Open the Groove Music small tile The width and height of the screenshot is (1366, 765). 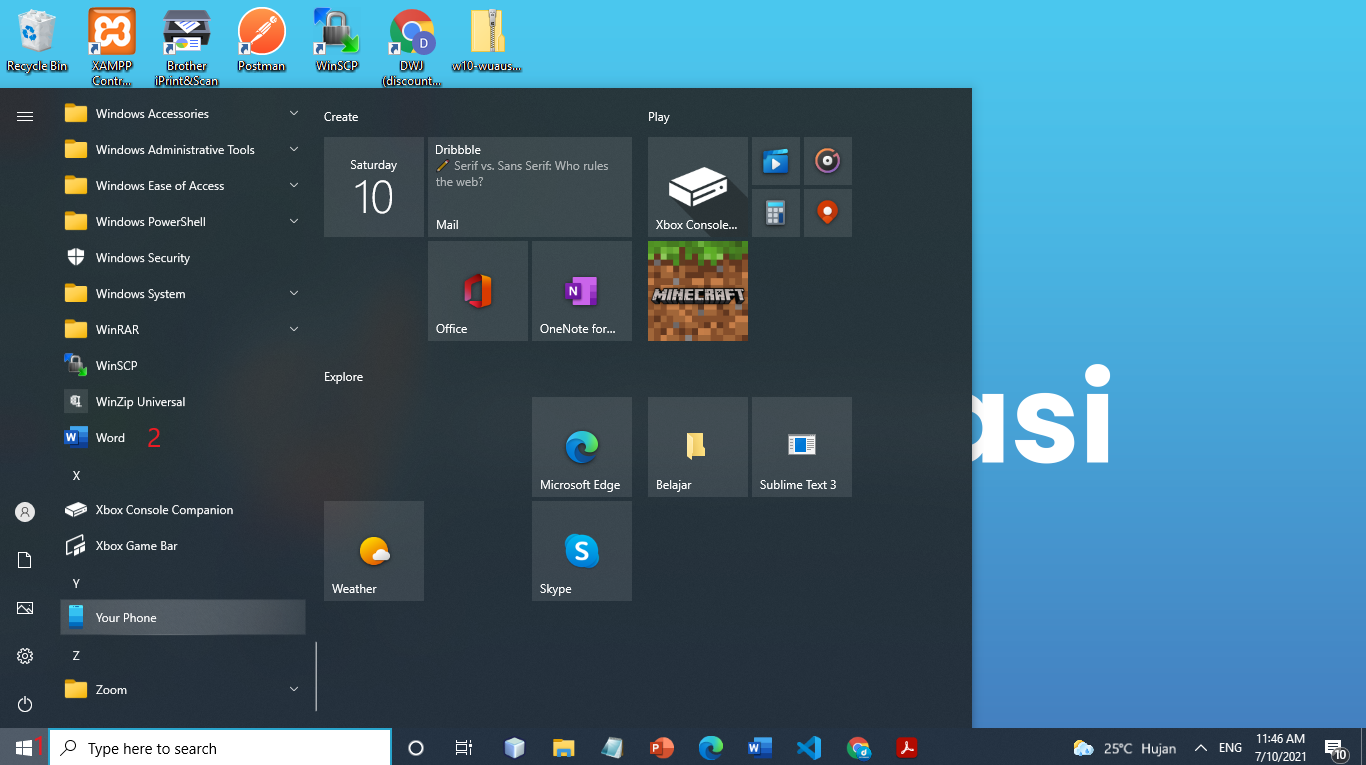(828, 161)
